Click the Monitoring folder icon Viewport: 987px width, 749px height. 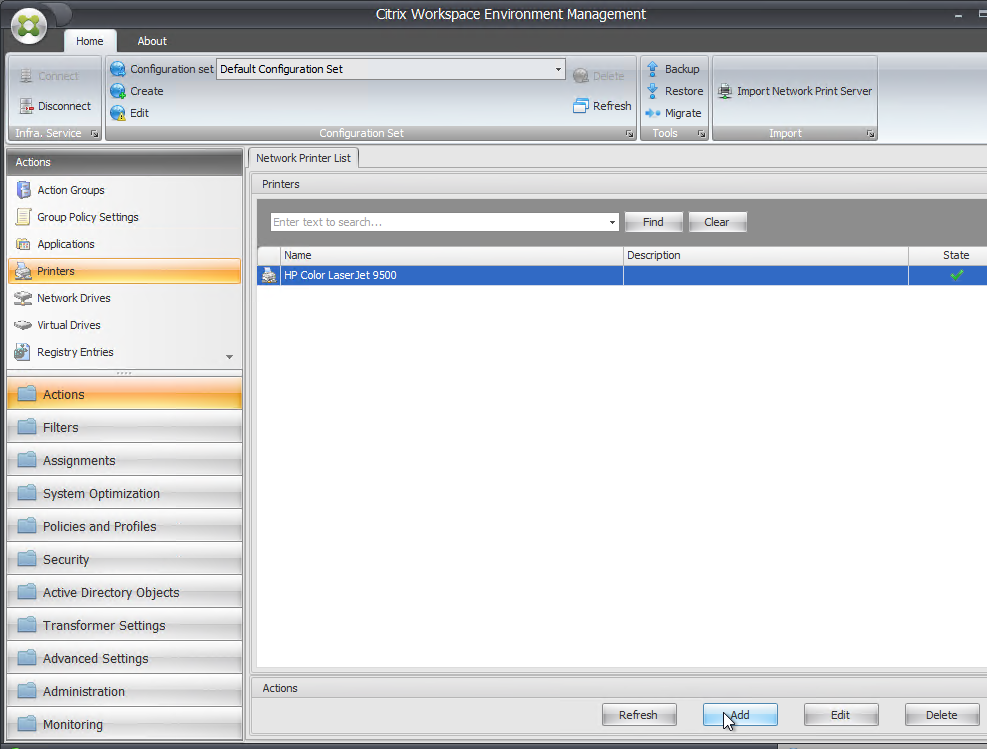click(x=27, y=724)
